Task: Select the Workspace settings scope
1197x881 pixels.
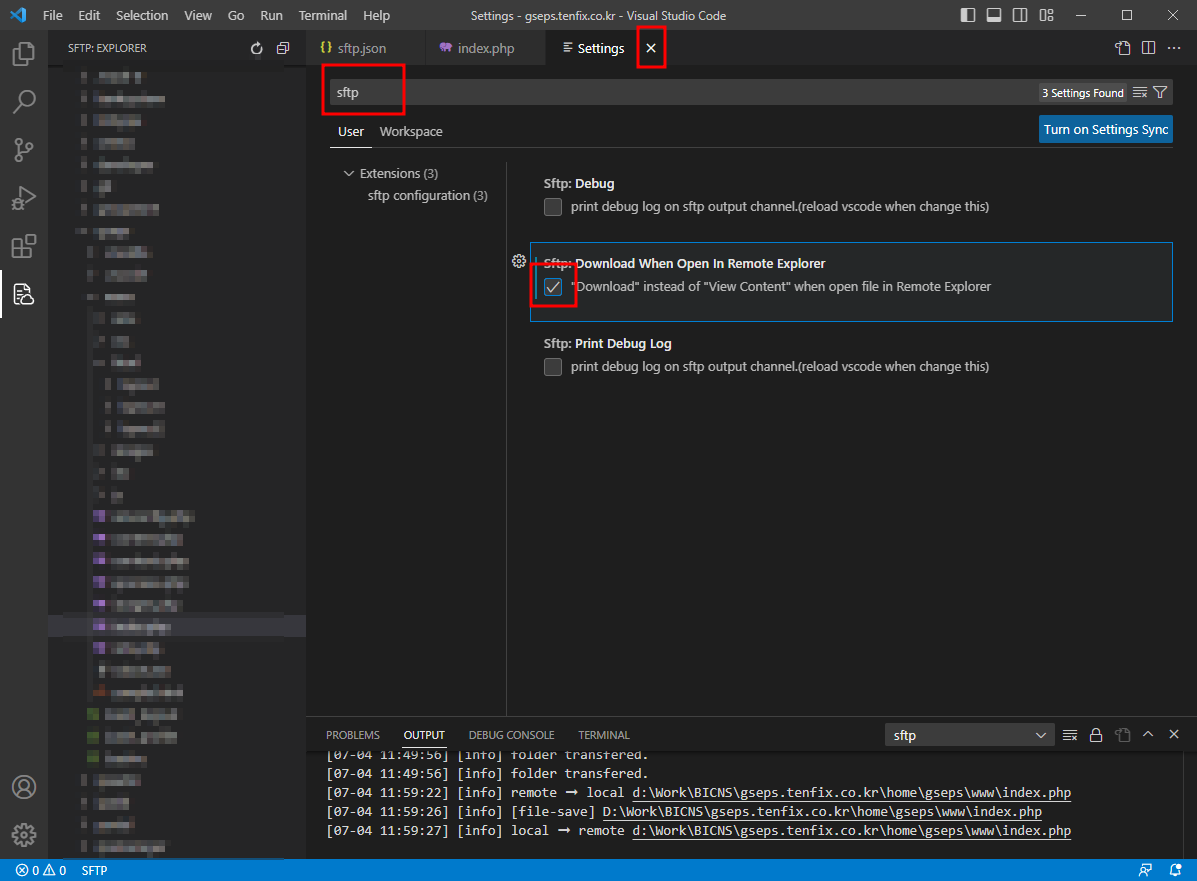Action: [411, 131]
